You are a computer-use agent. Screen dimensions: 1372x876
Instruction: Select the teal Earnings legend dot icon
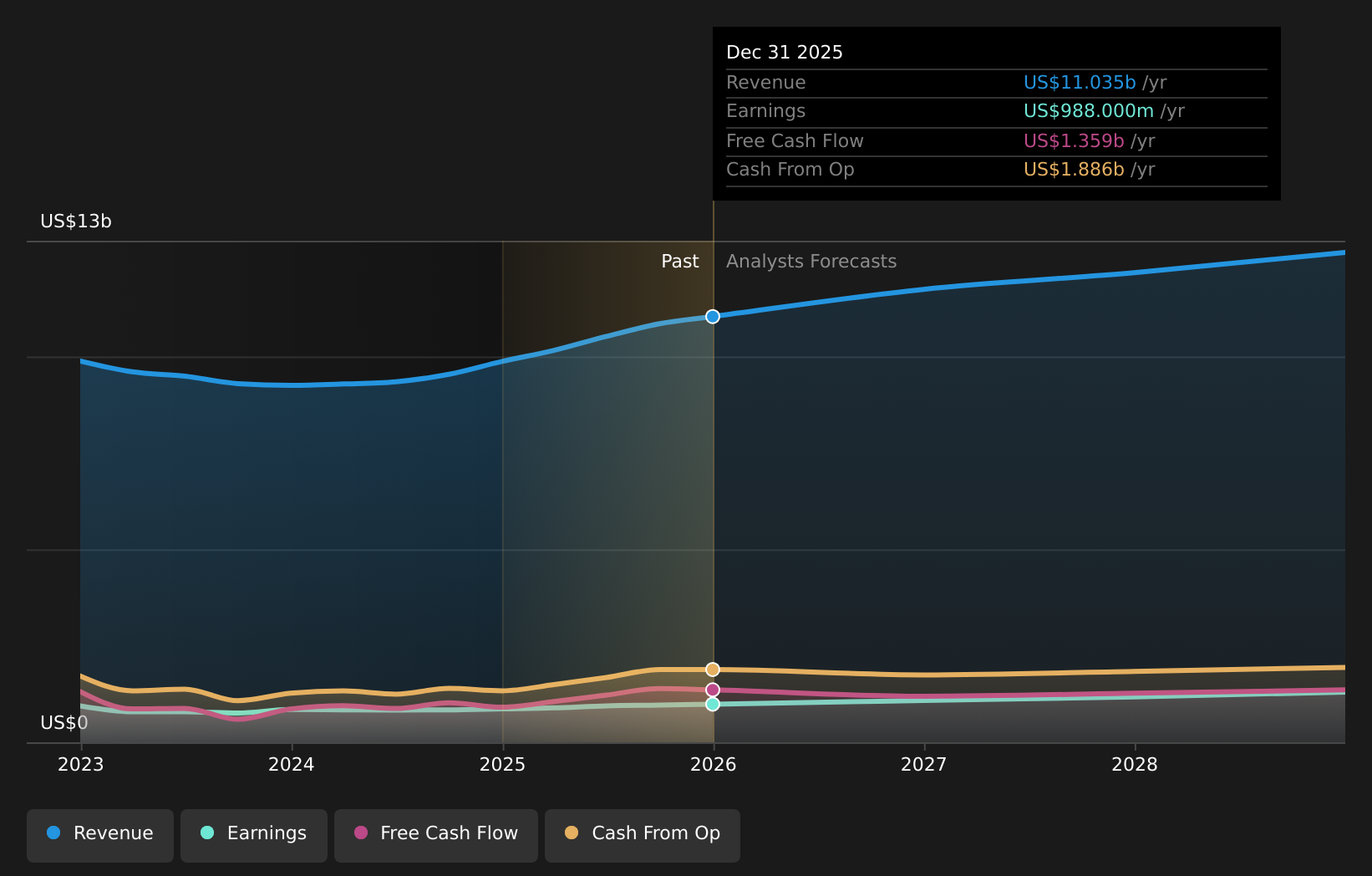click(206, 833)
